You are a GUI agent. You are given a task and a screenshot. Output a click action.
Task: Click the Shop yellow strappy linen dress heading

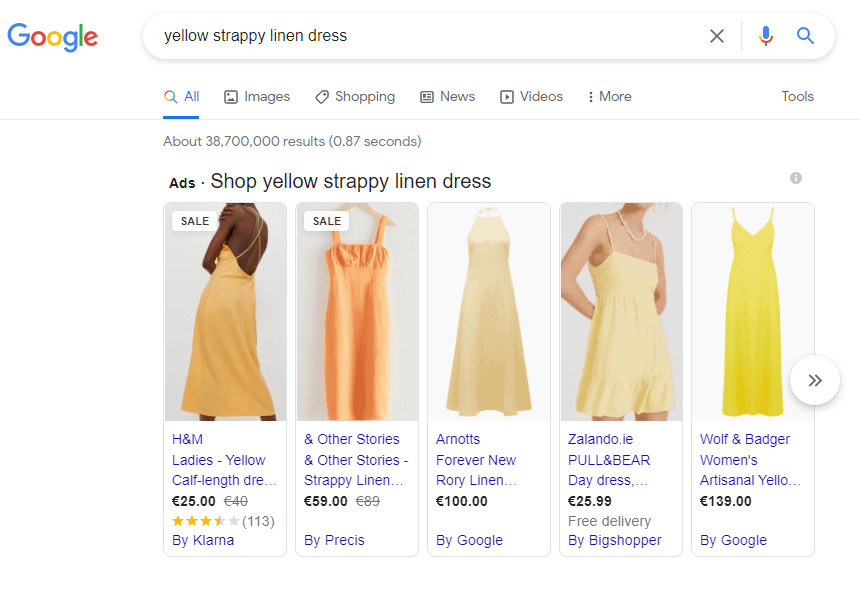coord(351,181)
